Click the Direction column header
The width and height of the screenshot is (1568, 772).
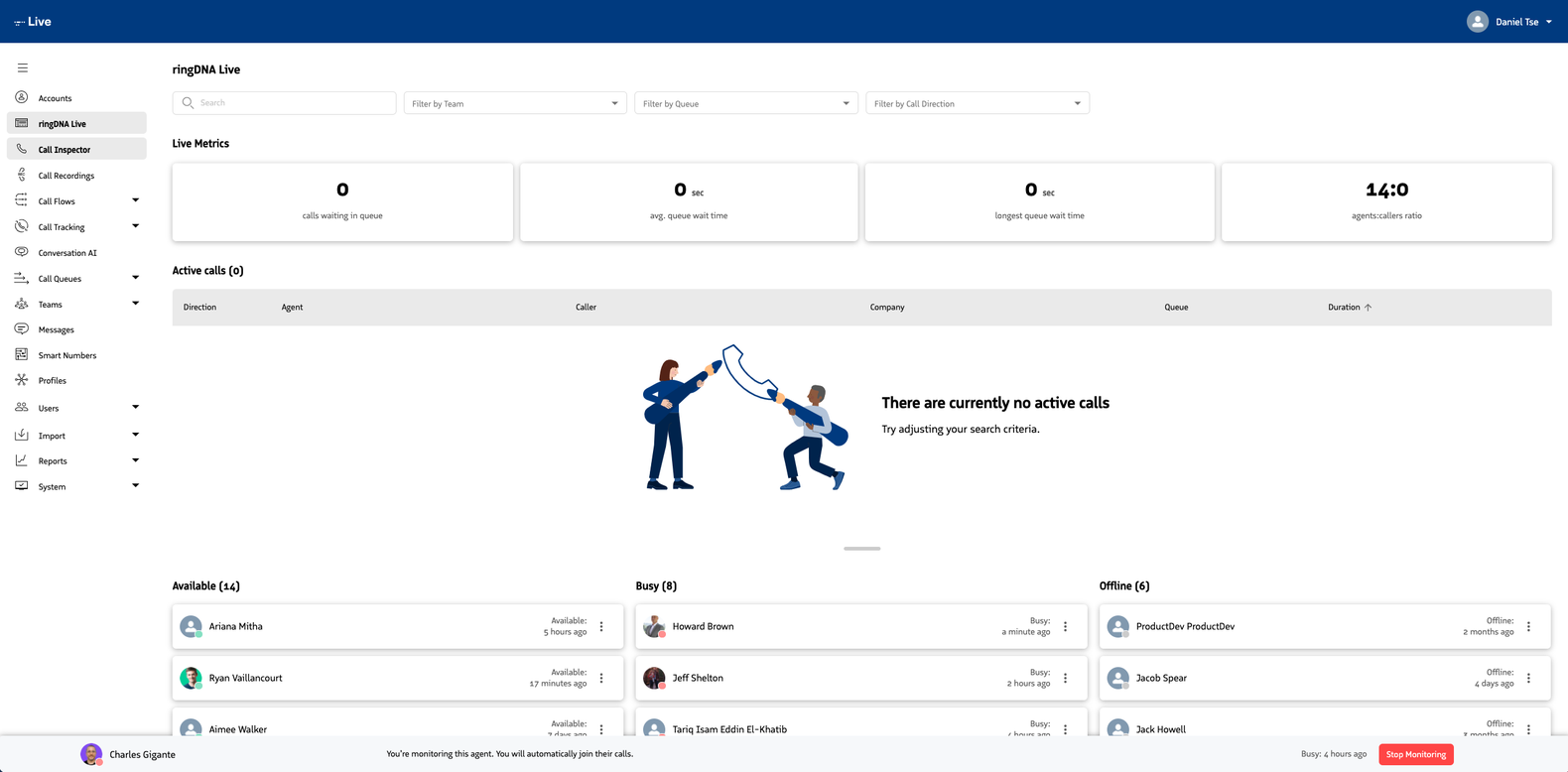pyautogui.click(x=199, y=308)
